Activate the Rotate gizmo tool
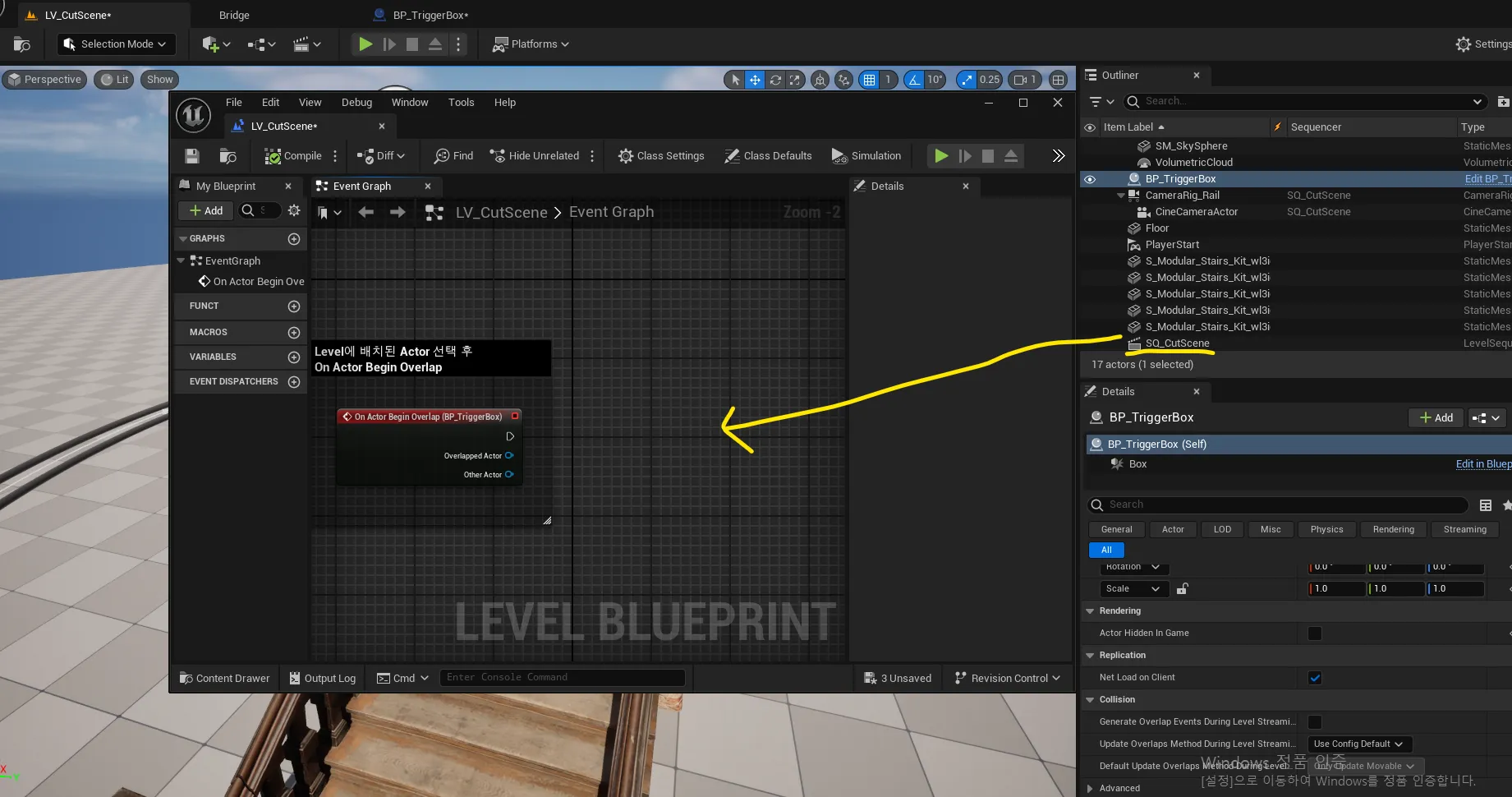Image resolution: width=1512 pixels, height=797 pixels. pyautogui.click(x=774, y=80)
